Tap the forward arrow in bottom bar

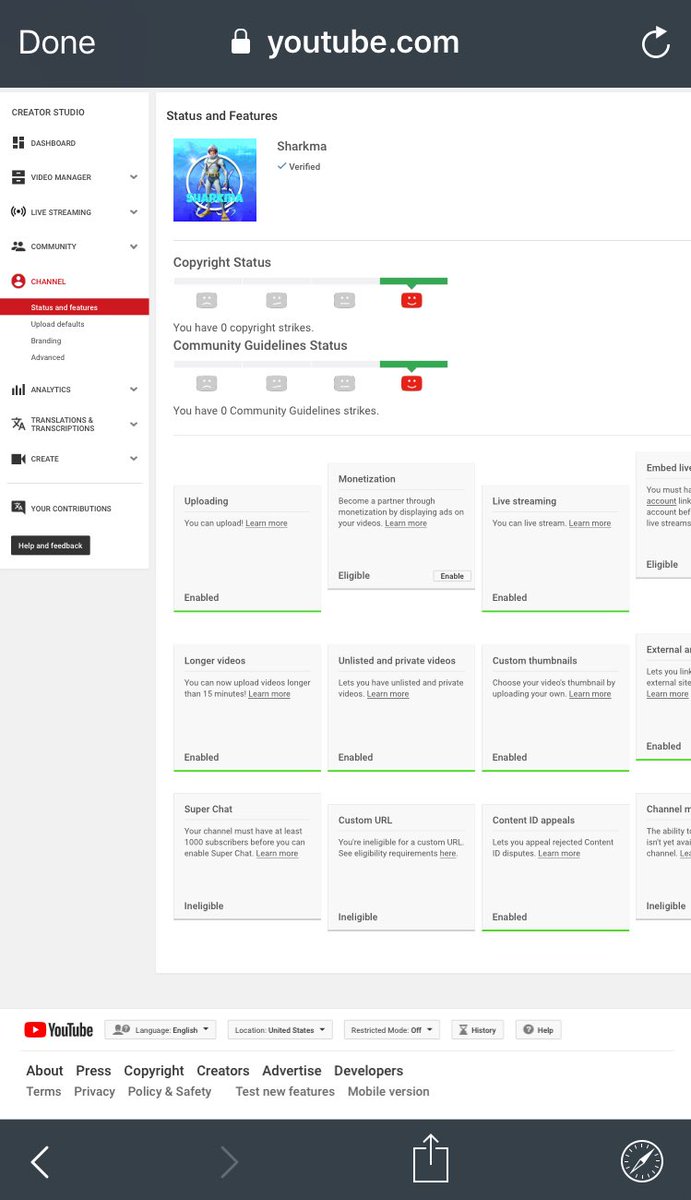(x=229, y=1161)
